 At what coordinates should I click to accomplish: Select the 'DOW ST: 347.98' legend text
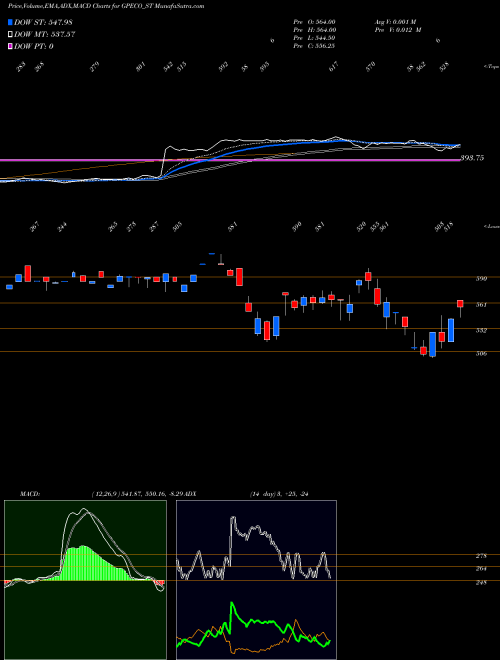tap(44, 22)
